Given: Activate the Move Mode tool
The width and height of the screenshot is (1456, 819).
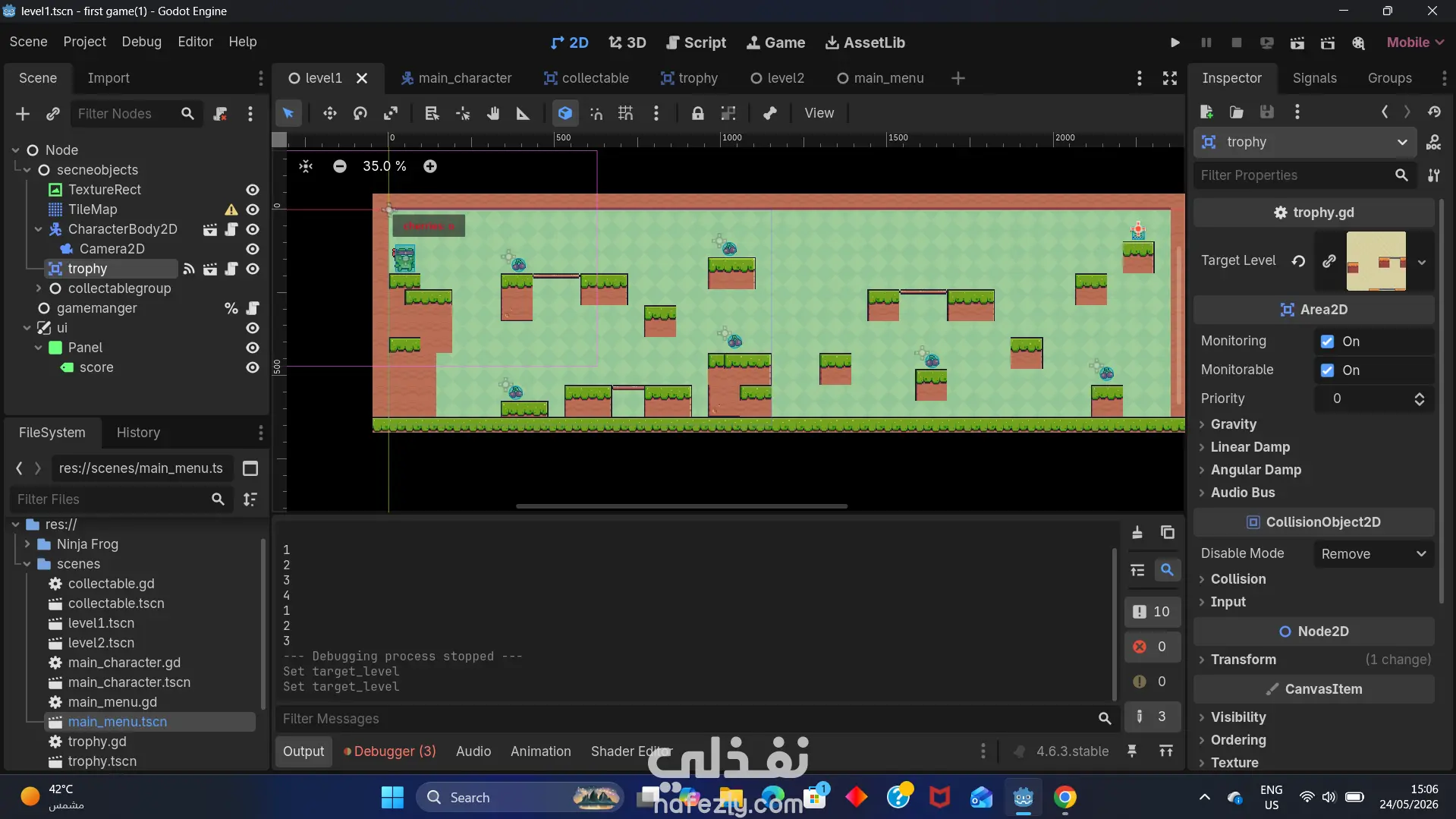Looking at the screenshot, I should pyautogui.click(x=330, y=113).
